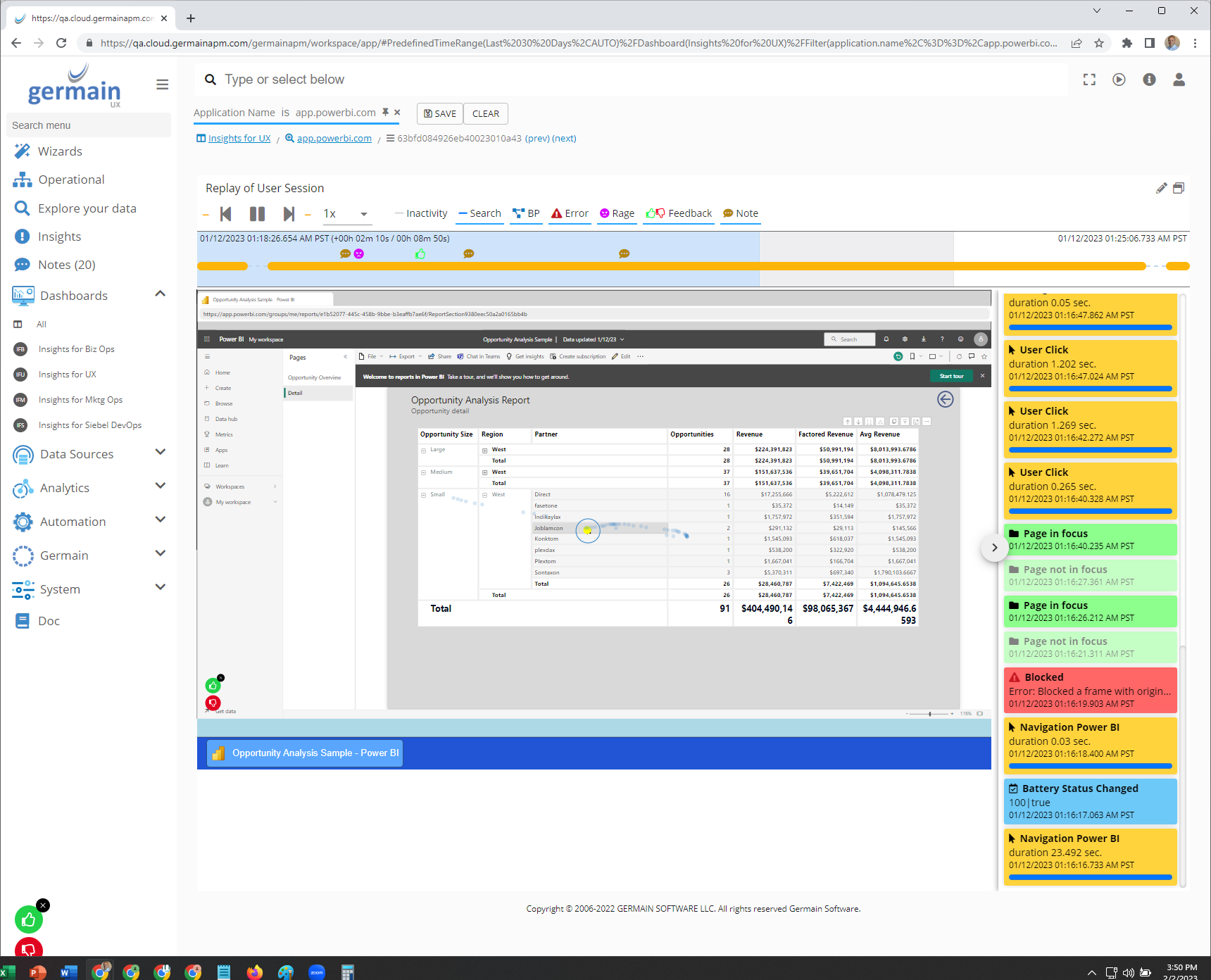Click the CLEAR button

485,113
